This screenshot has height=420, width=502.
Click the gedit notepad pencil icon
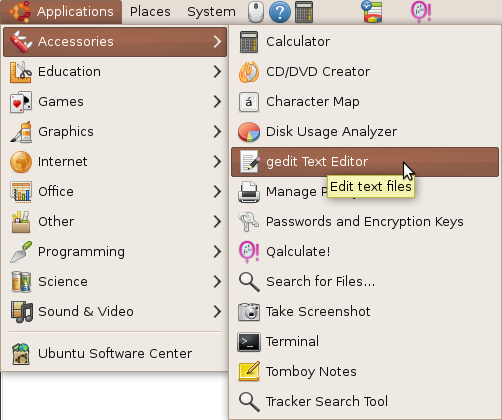point(249,162)
